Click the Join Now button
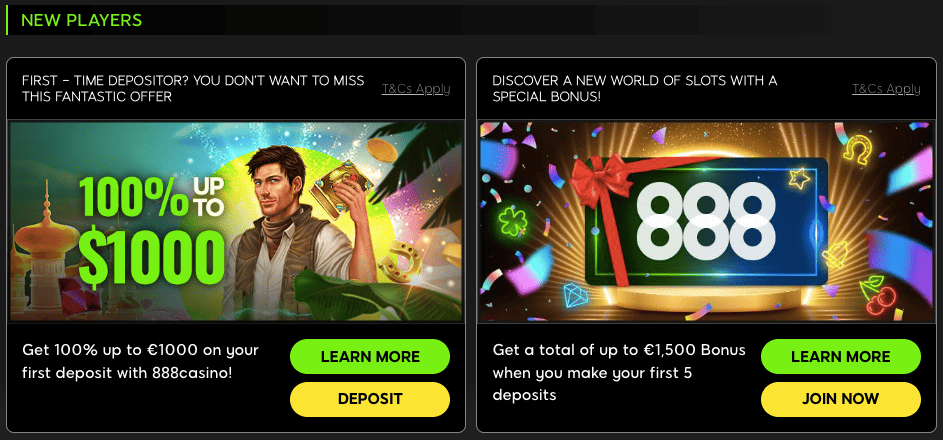Image resolution: width=943 pixels, height=440 pixels. [x=841, y=399]
